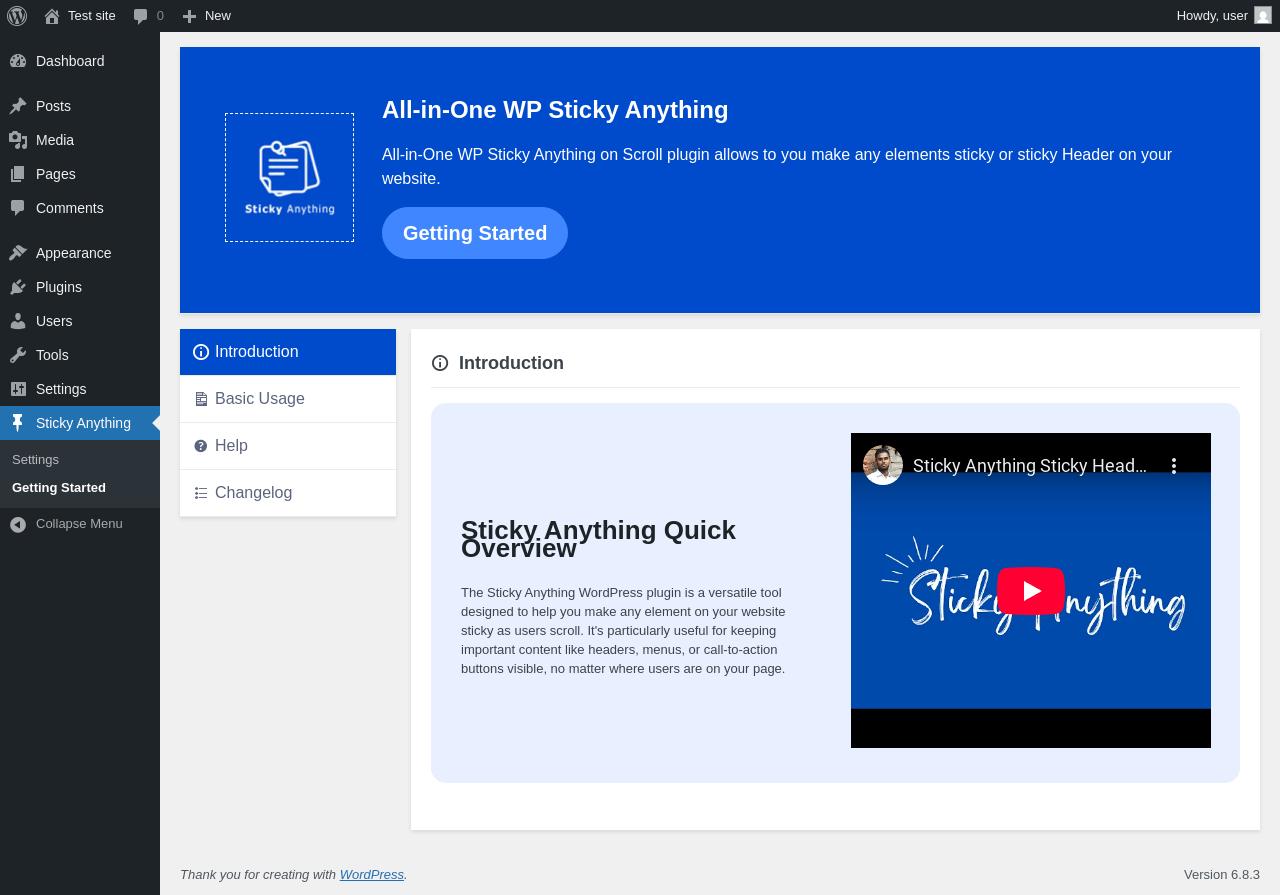The width and height of the screenshot is (1280, 895).
Task: Collapse the admin sidebar menu
Action: pyautogui.click(x=80, y=524)
